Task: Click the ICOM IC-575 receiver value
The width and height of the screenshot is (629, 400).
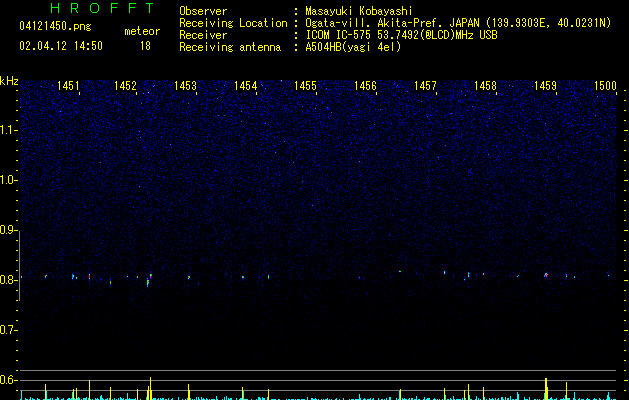Action: (x=401, y=35)
